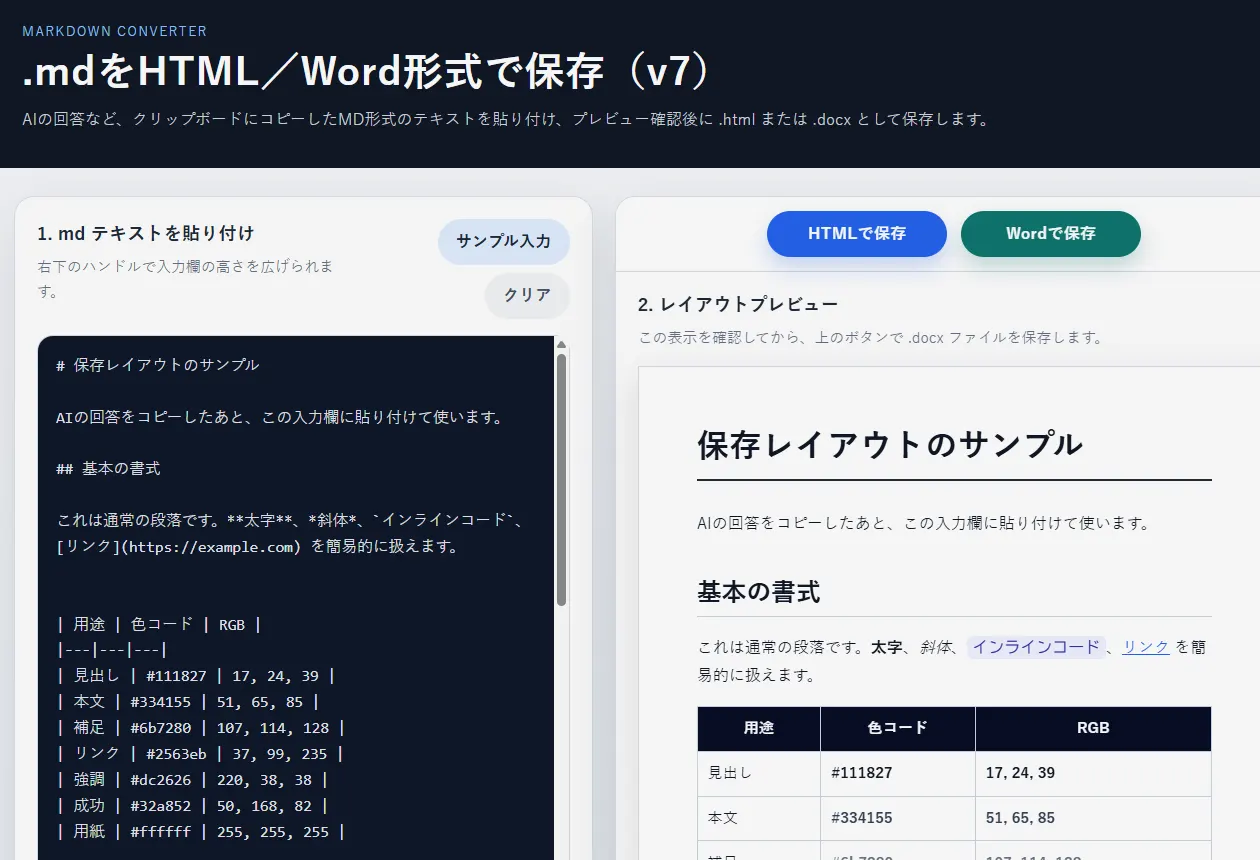1260x860 pixels.
Task: Click the scrollbar up arrow of textarea
Action: [x=561, y=345]
